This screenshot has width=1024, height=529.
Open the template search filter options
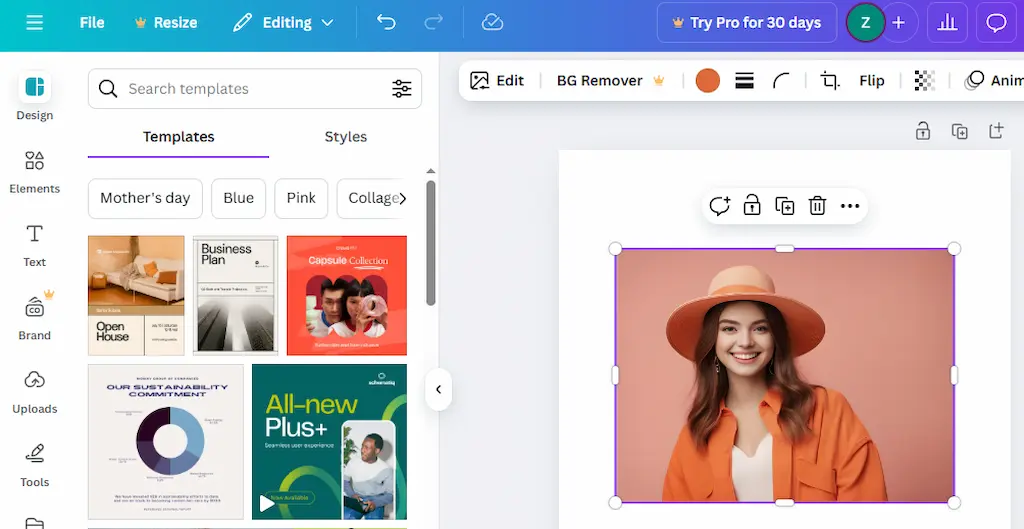[402, 89]
